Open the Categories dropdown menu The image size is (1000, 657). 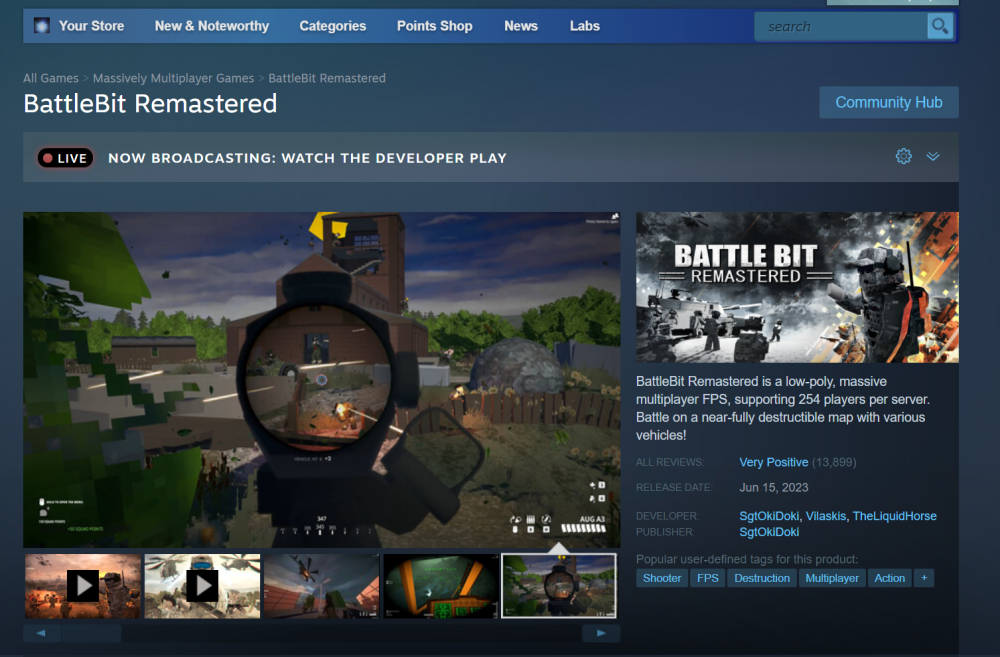pos(332,26)
